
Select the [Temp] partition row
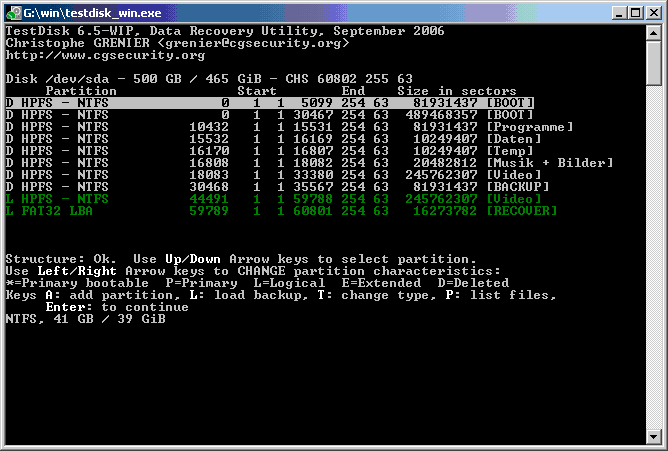[269, 151]
